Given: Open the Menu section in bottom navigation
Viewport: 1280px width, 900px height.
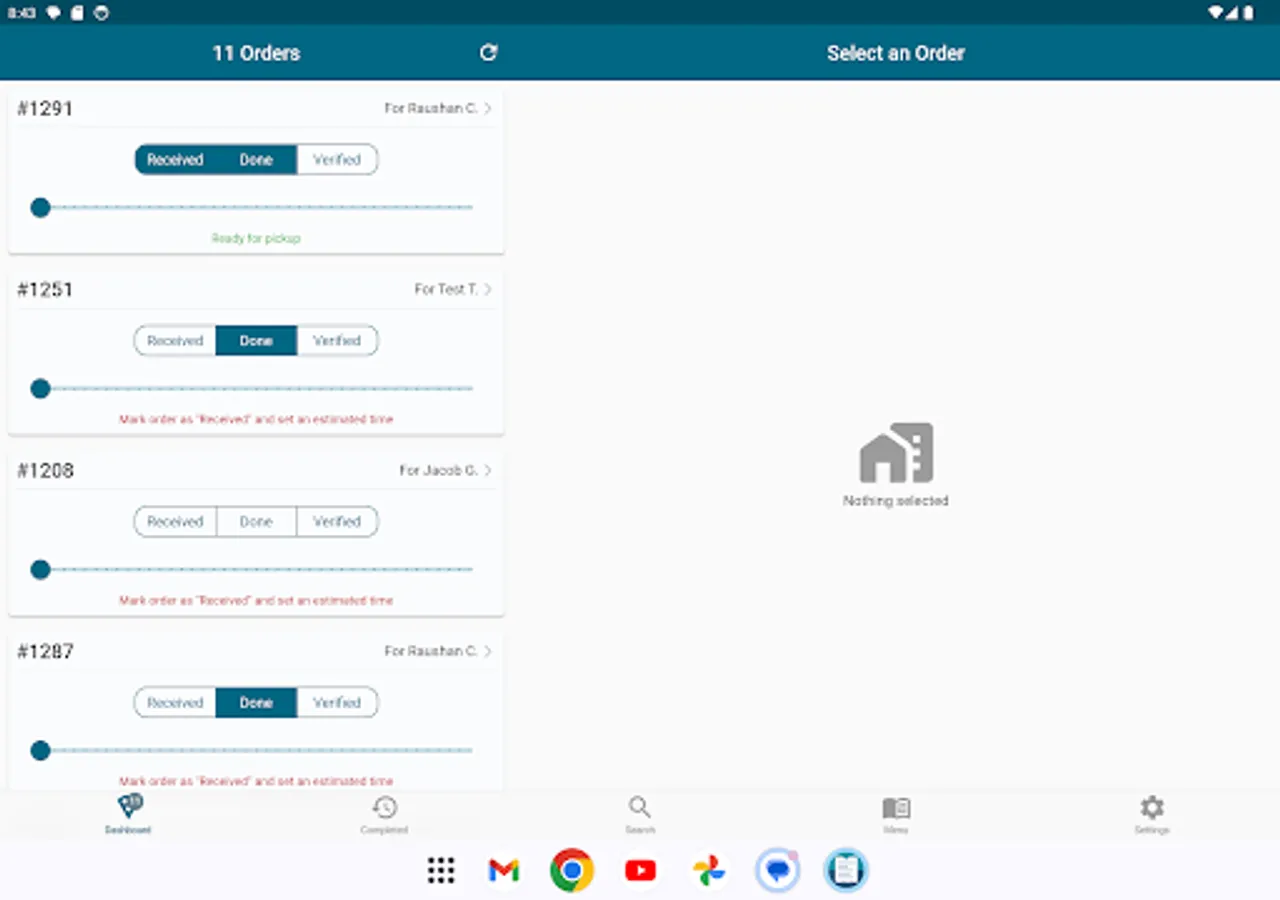Looking at the screenshot, I should click(896, 813).
